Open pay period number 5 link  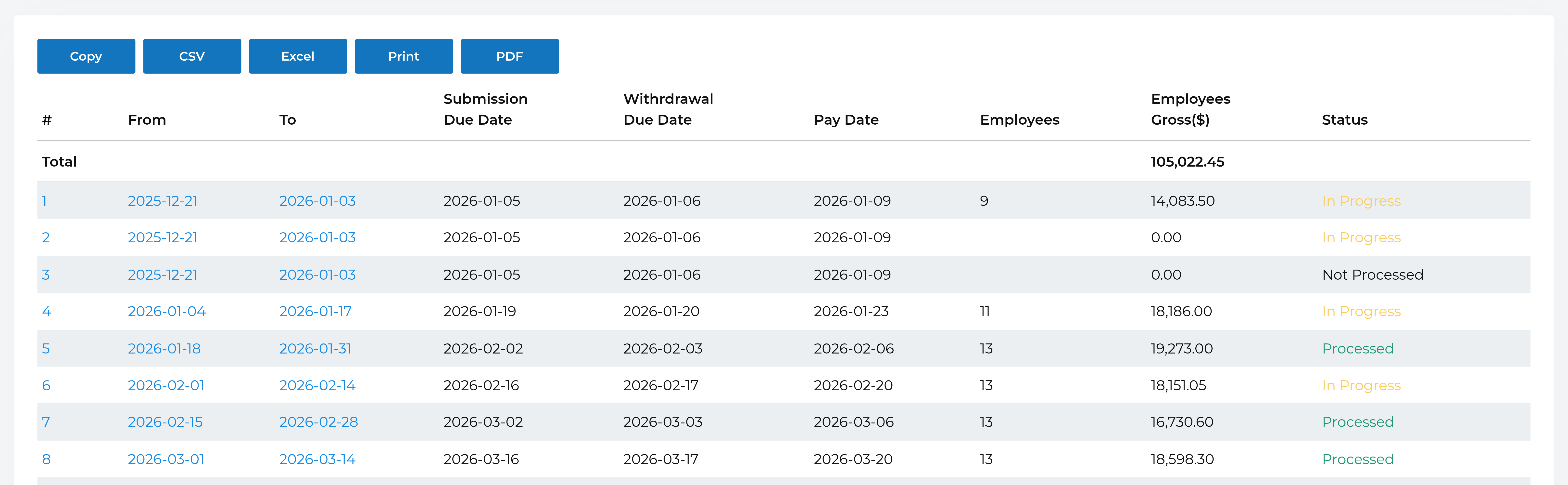[46, 349]
